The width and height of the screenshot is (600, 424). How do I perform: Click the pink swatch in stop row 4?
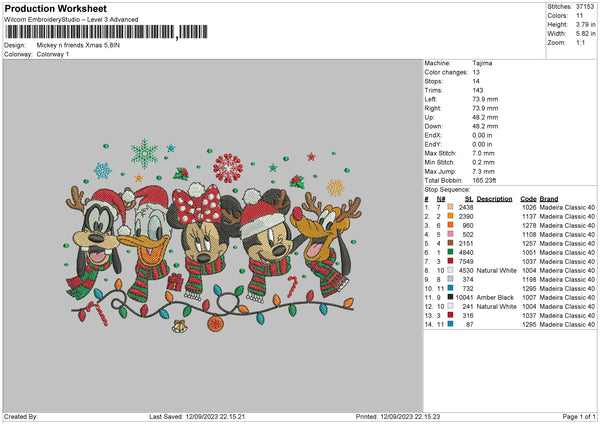pyautogui.click(x=450, y=234)
